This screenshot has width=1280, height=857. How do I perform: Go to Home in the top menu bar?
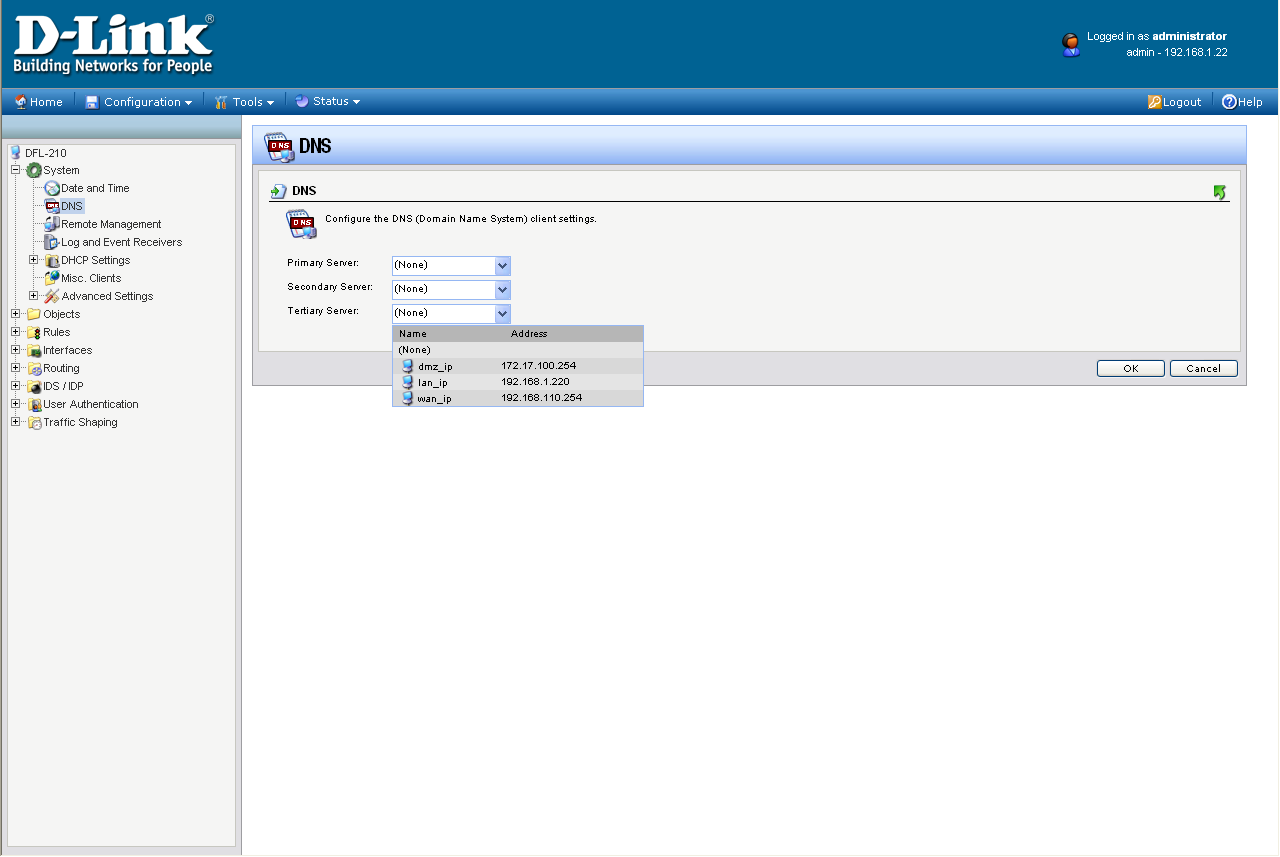point(38,102)
